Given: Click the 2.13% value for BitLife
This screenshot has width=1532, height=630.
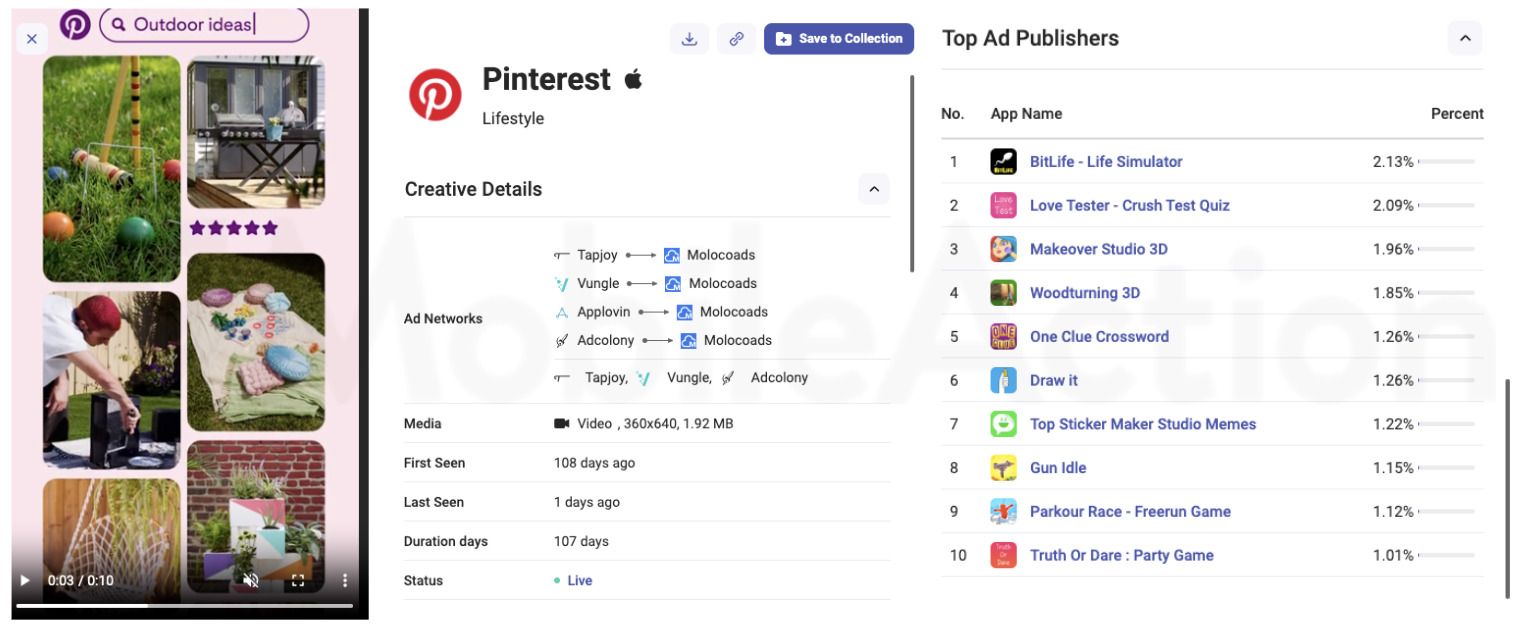Looking at the screenshot, I should pyautogui.click(x=1393, y=162).
